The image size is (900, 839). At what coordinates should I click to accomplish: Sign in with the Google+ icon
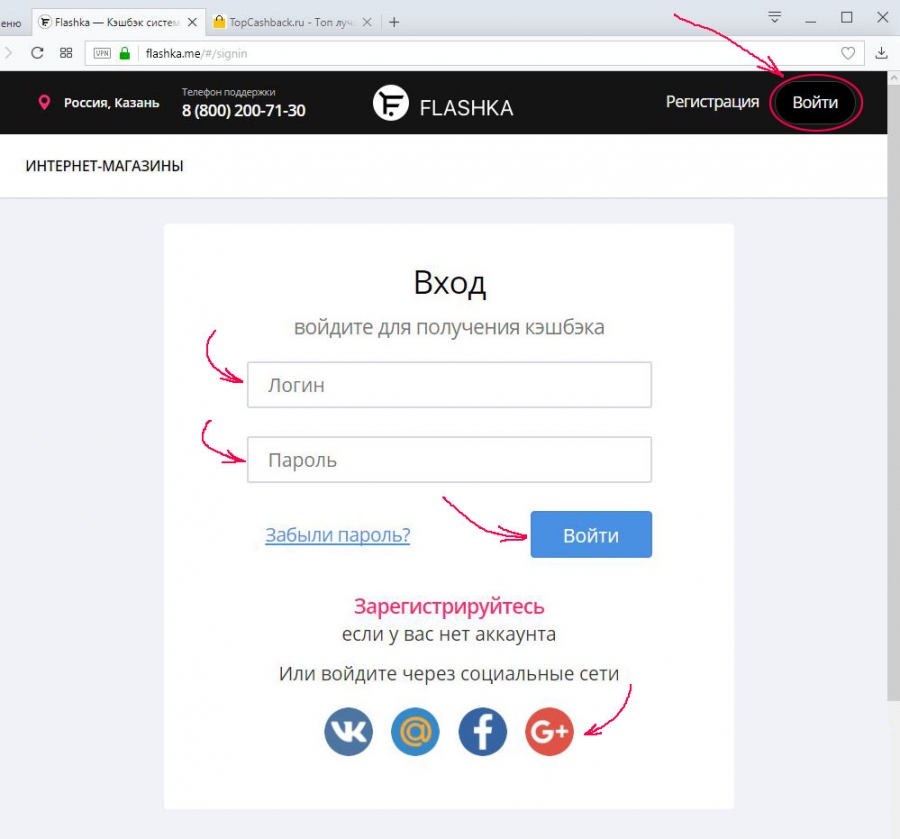(549, 731)
